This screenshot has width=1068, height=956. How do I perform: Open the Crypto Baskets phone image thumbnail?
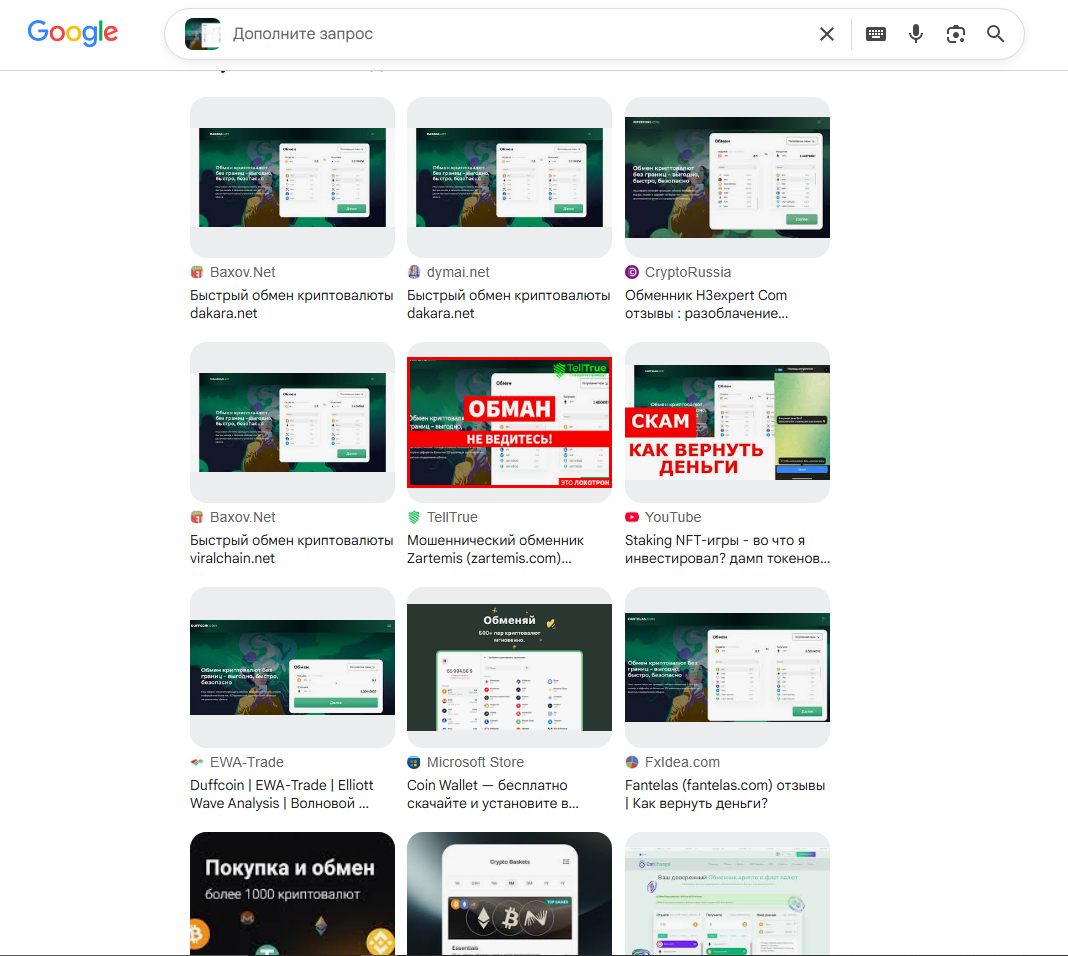pyautogui.click(x=509, y=893)
